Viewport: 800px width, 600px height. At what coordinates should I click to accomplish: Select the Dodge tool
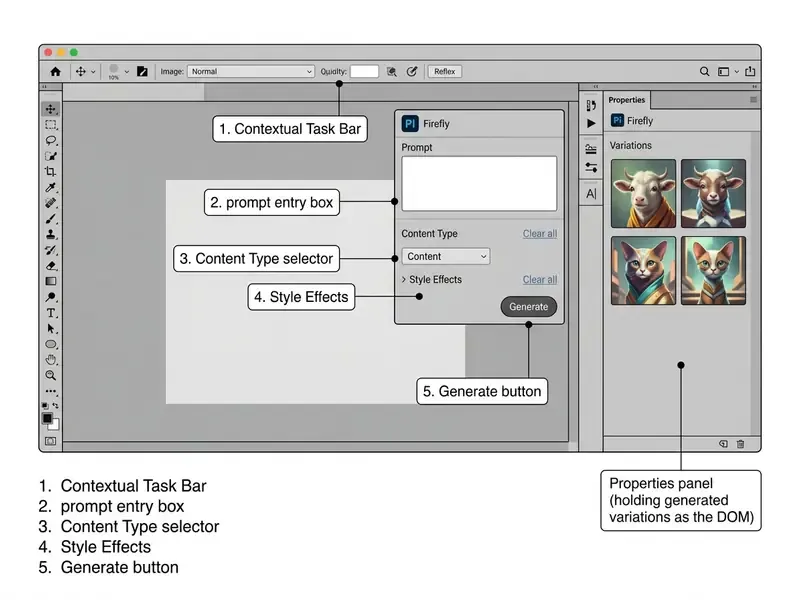51,297
